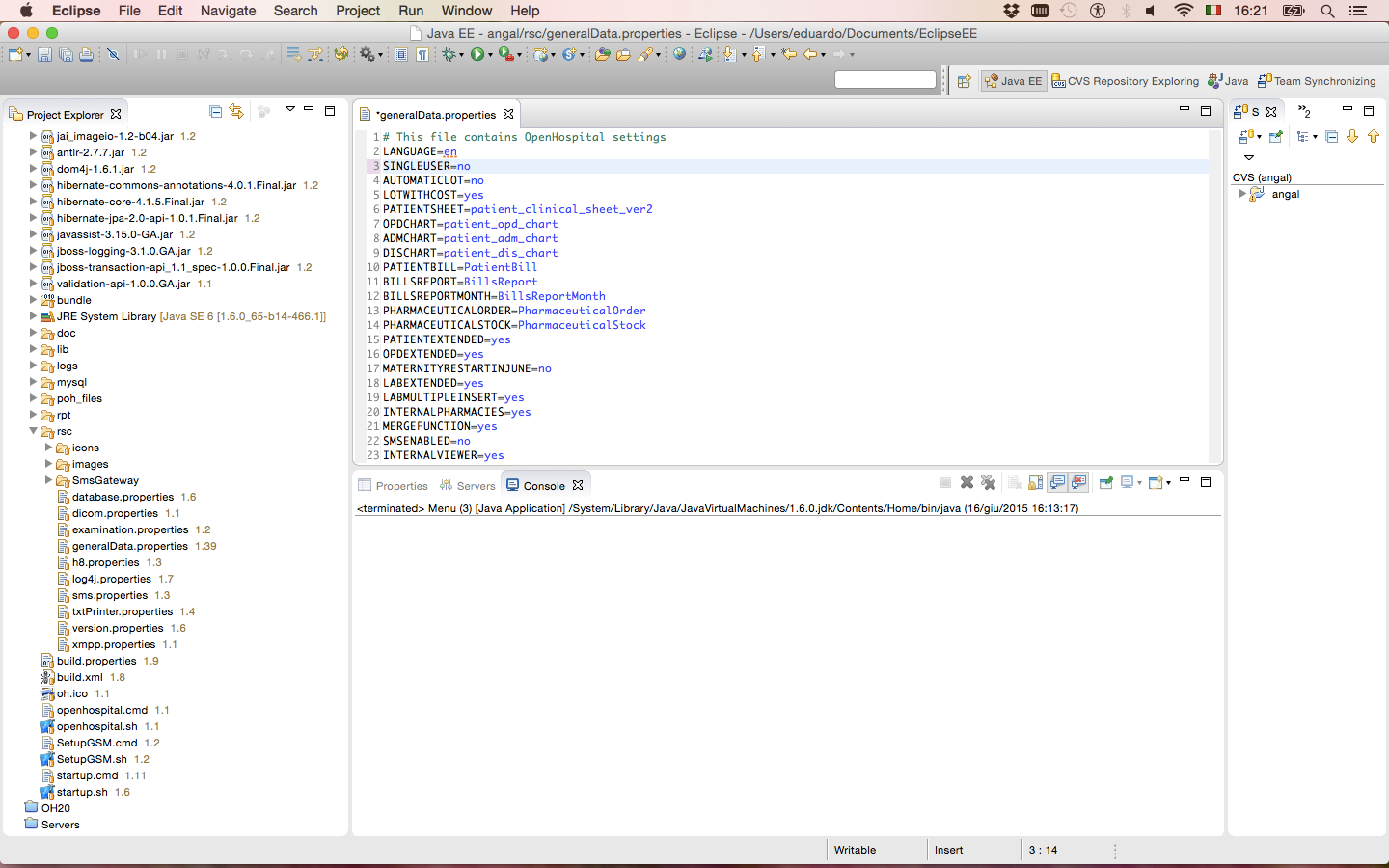
Task: Switch to the Properties tab
Action: tap(393, 486)
